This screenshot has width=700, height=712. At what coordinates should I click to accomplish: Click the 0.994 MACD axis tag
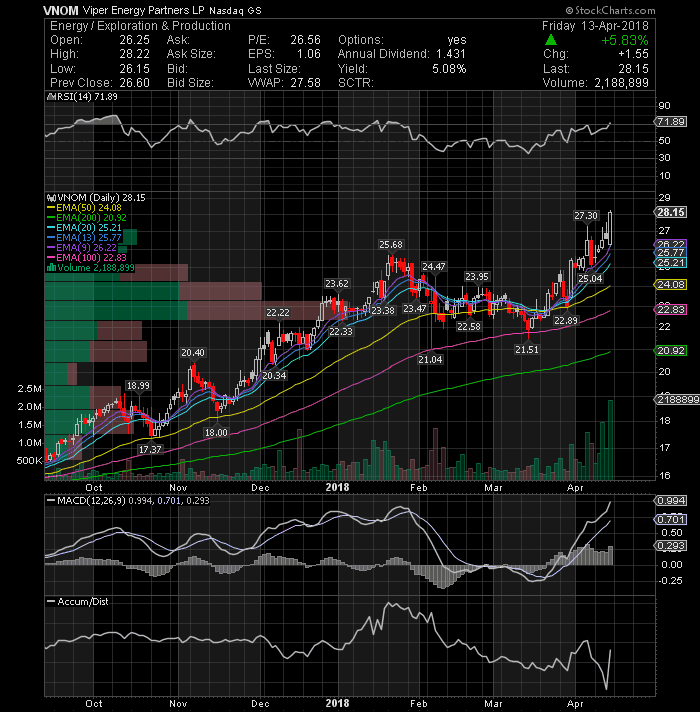point(670,500)
